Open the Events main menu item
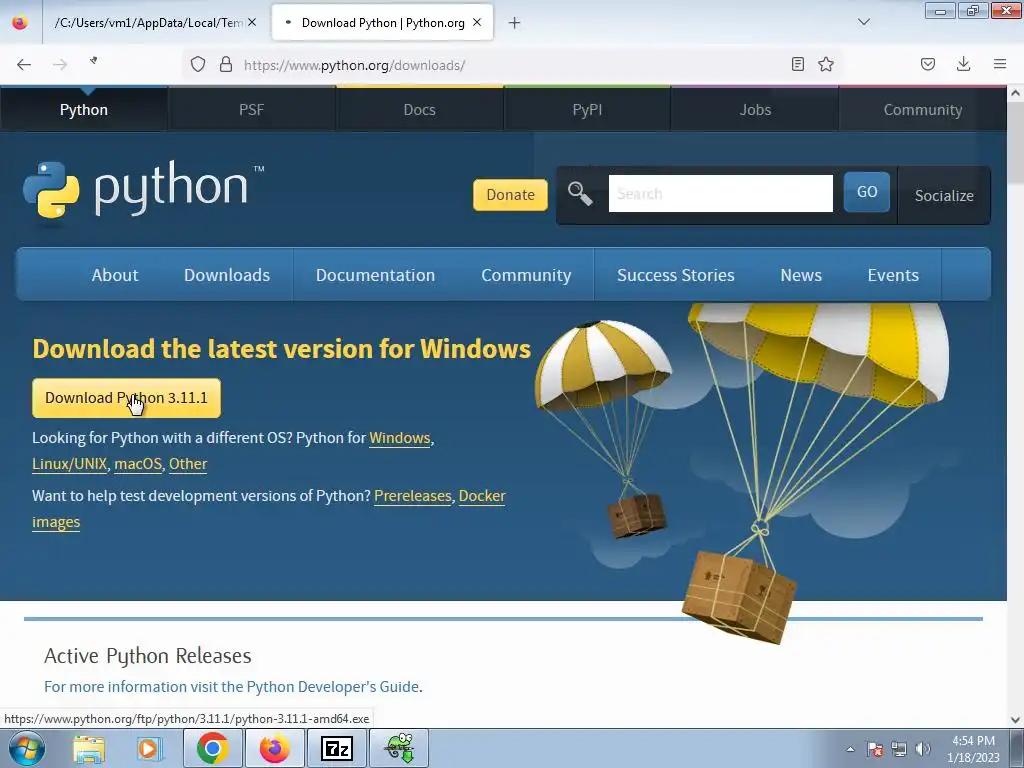The width and height of the screenshot is (1024, 768). point(893,275)
